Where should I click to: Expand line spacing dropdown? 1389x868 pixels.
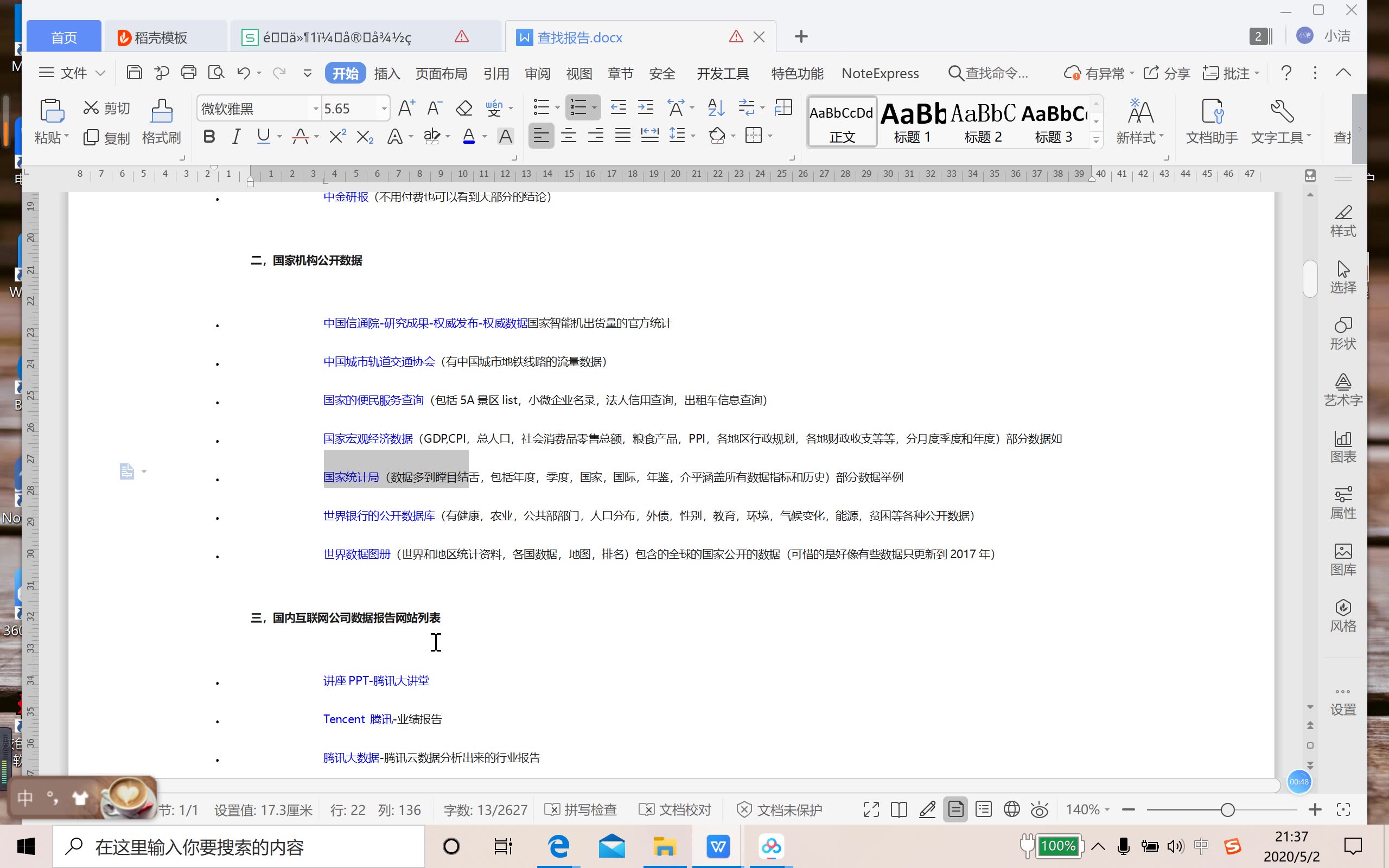click(x=693, y=137)
